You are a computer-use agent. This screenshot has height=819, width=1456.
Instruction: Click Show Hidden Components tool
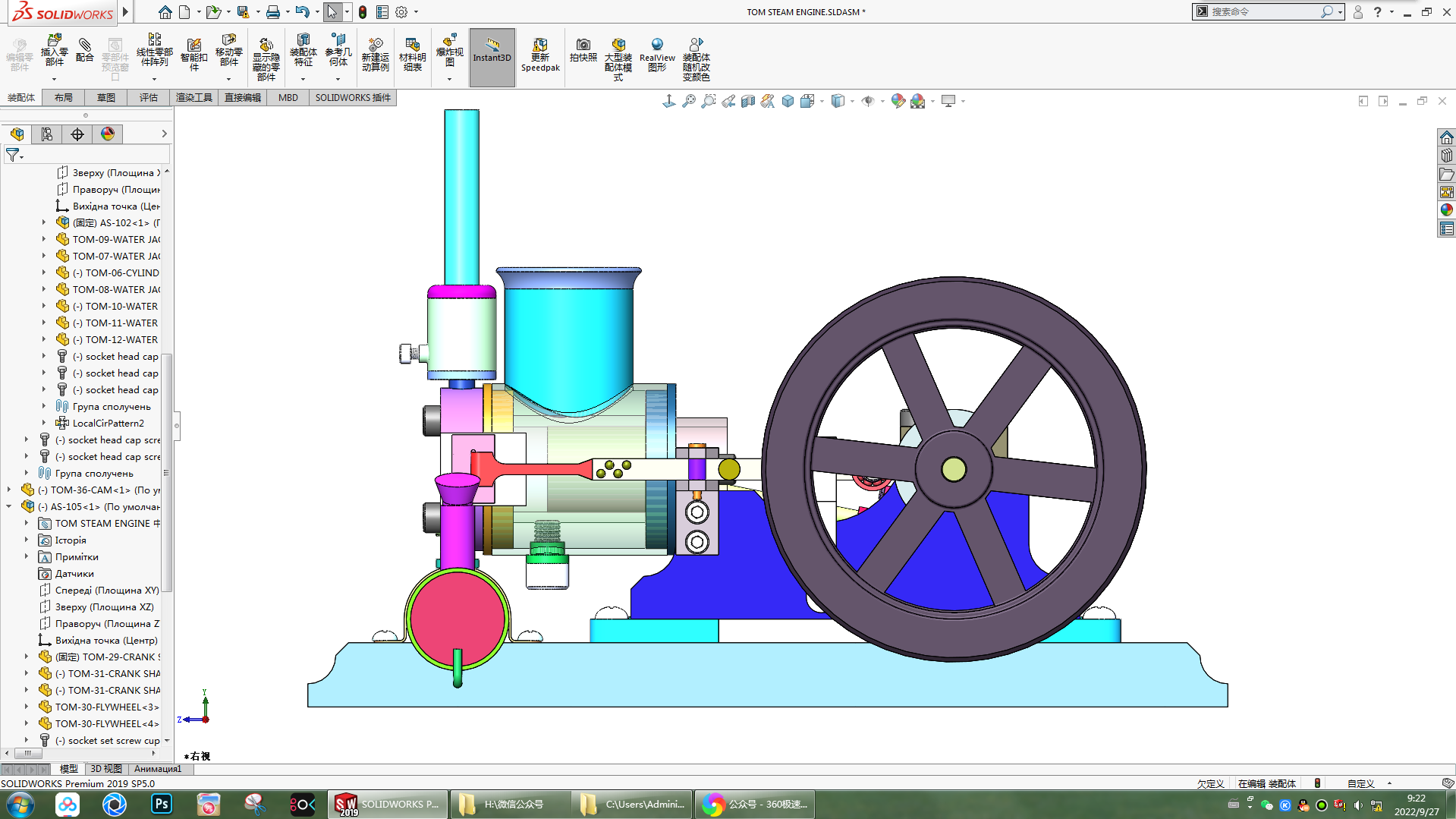pos(266,58)
